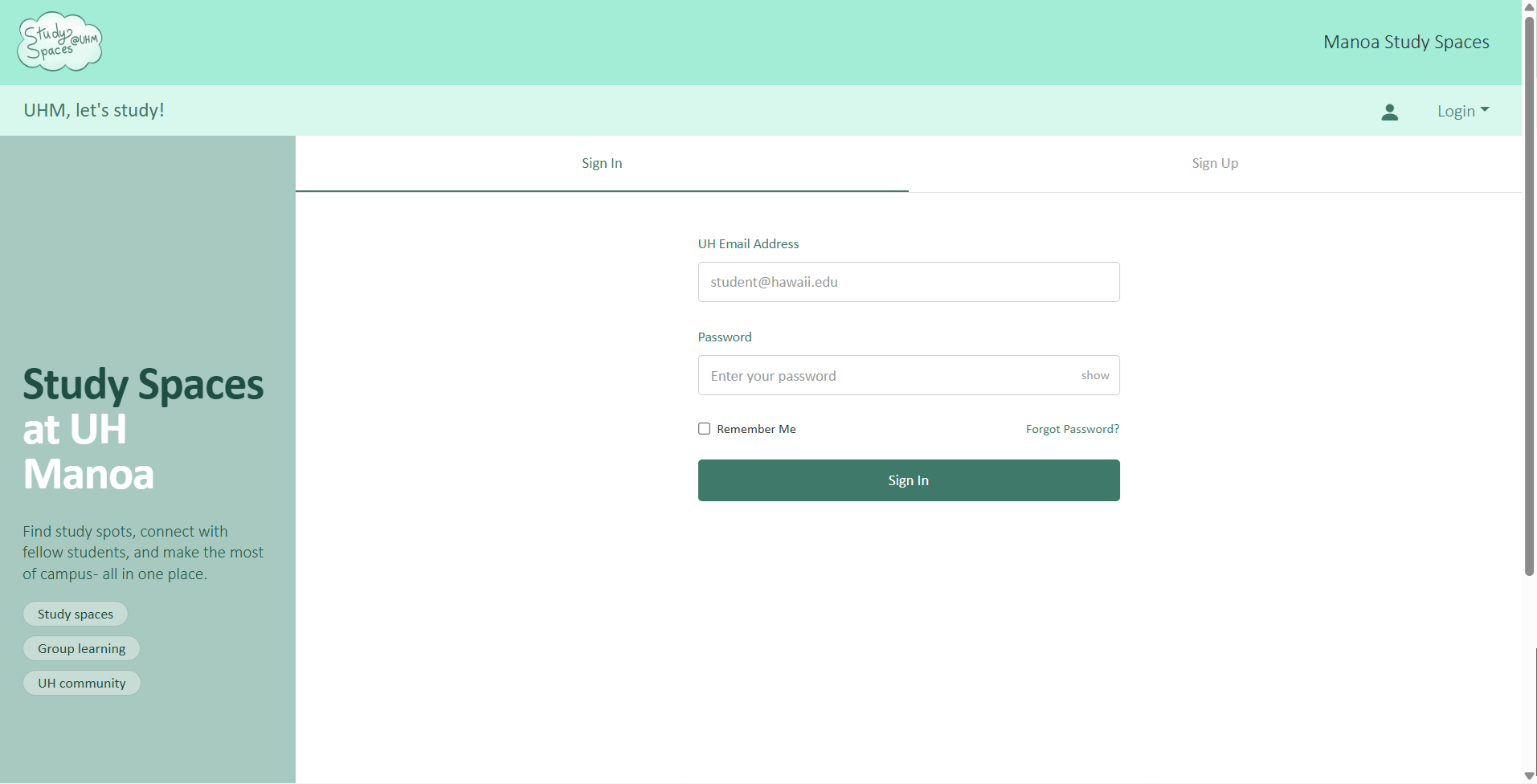Click the Study Spaces cloud logo
This screenshot has width=1537, height=784.
tap(60, 42)
